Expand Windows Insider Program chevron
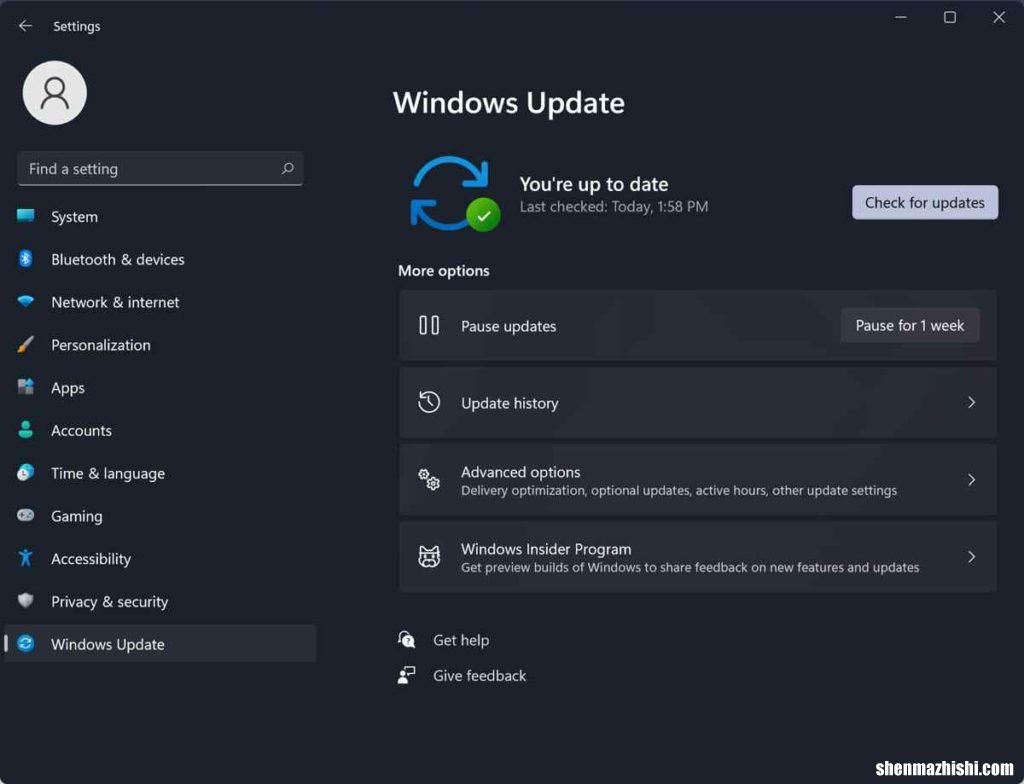The image size is (1024, 784). [x=971, y=557]
